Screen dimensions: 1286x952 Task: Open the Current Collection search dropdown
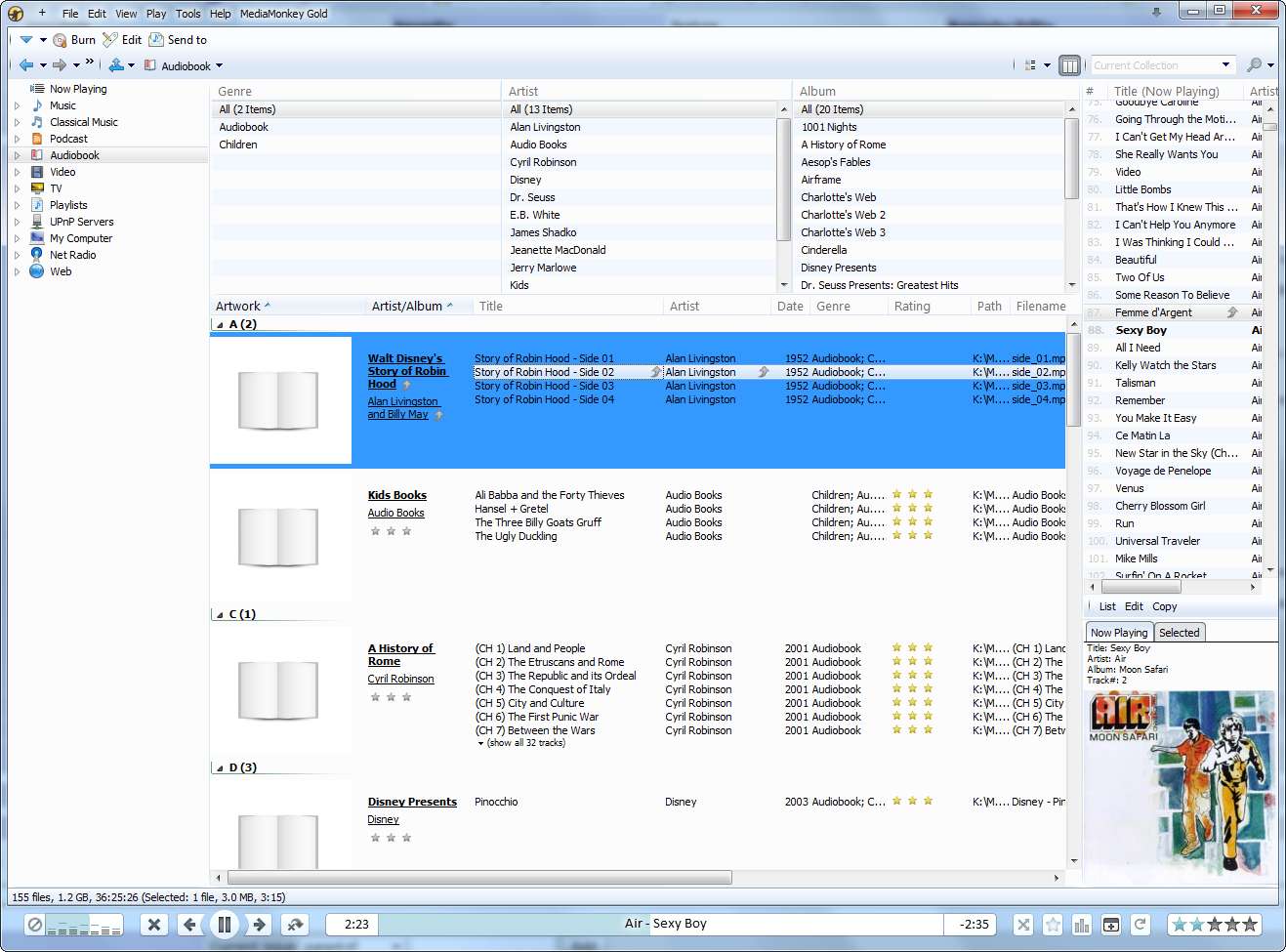(x=1225, y=65)
